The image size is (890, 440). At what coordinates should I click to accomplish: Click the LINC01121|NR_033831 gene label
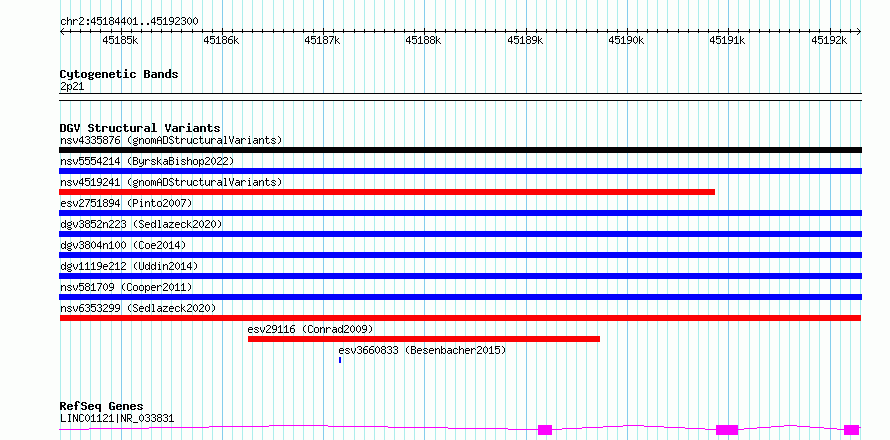(x=117, y=418)
